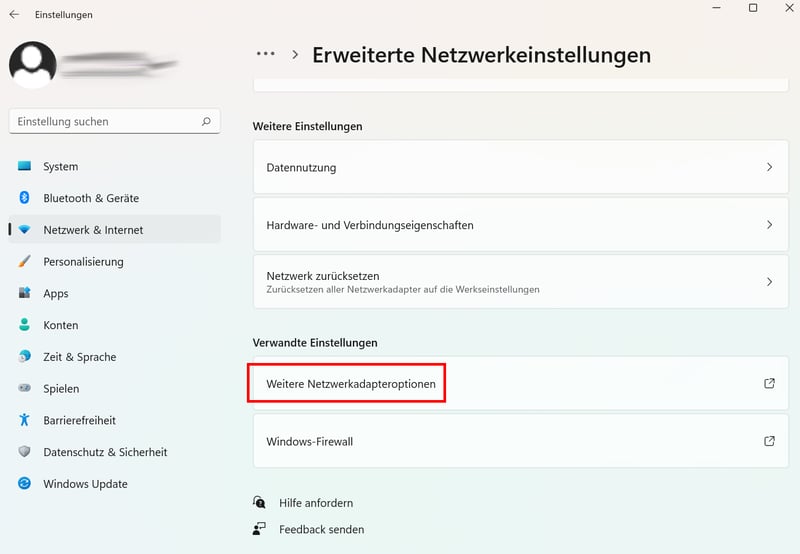This screenshot has height=554, width=800.
Task: Open the breadcrumb three-dots menu
Action: 265,55
